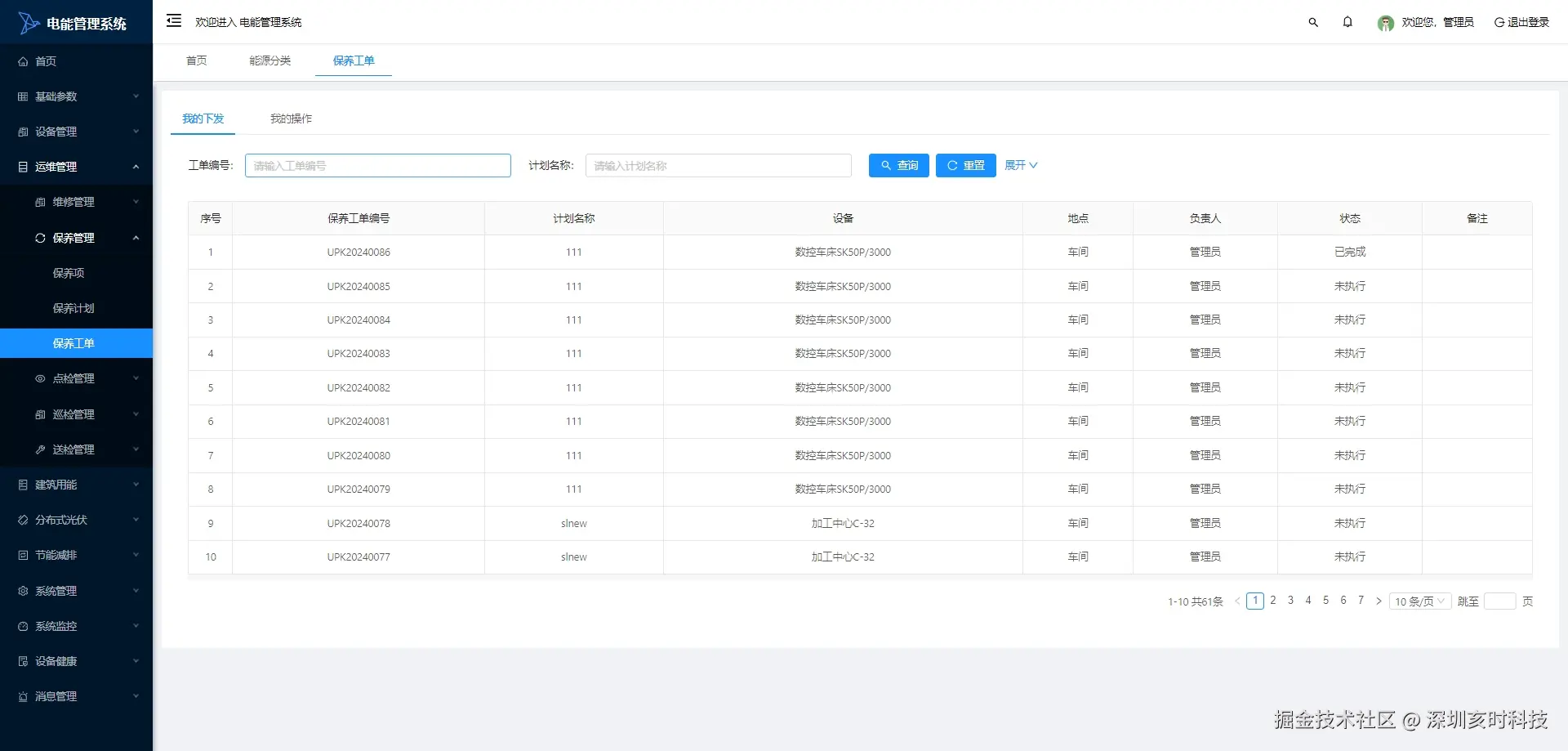Switch to the 首页 page tab

coord(197,60)
